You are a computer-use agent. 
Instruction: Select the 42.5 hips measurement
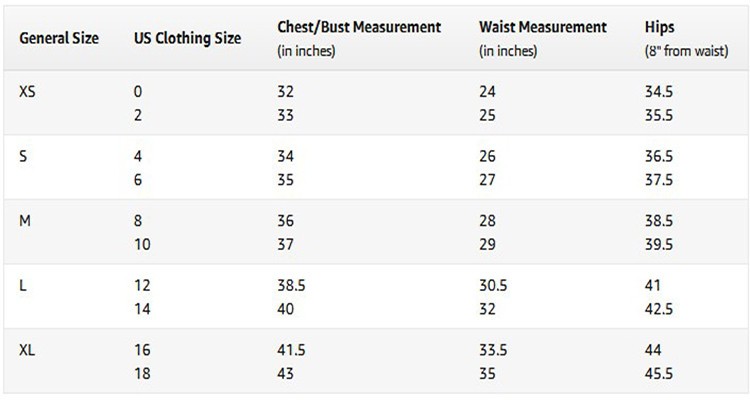pyautogui.click(x=659, y=309)
